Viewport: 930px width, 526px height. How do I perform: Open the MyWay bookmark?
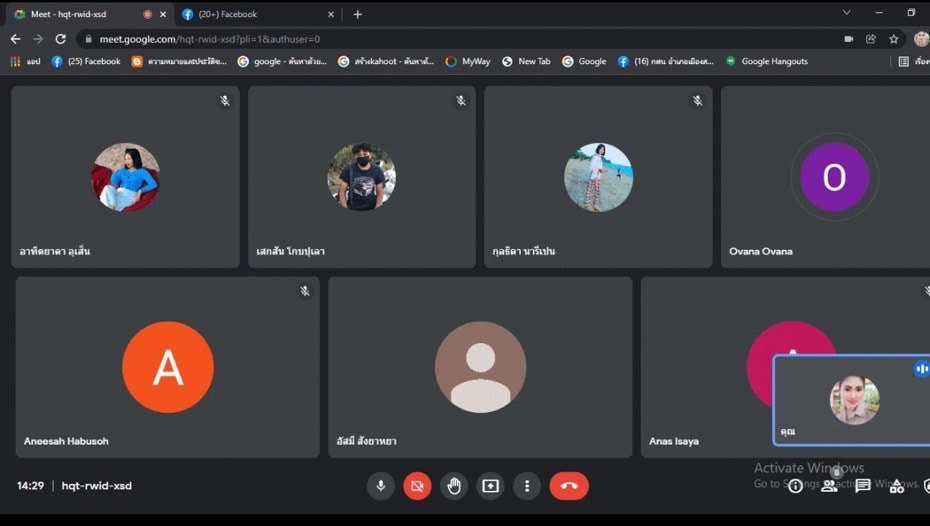(x=468, y=61)
